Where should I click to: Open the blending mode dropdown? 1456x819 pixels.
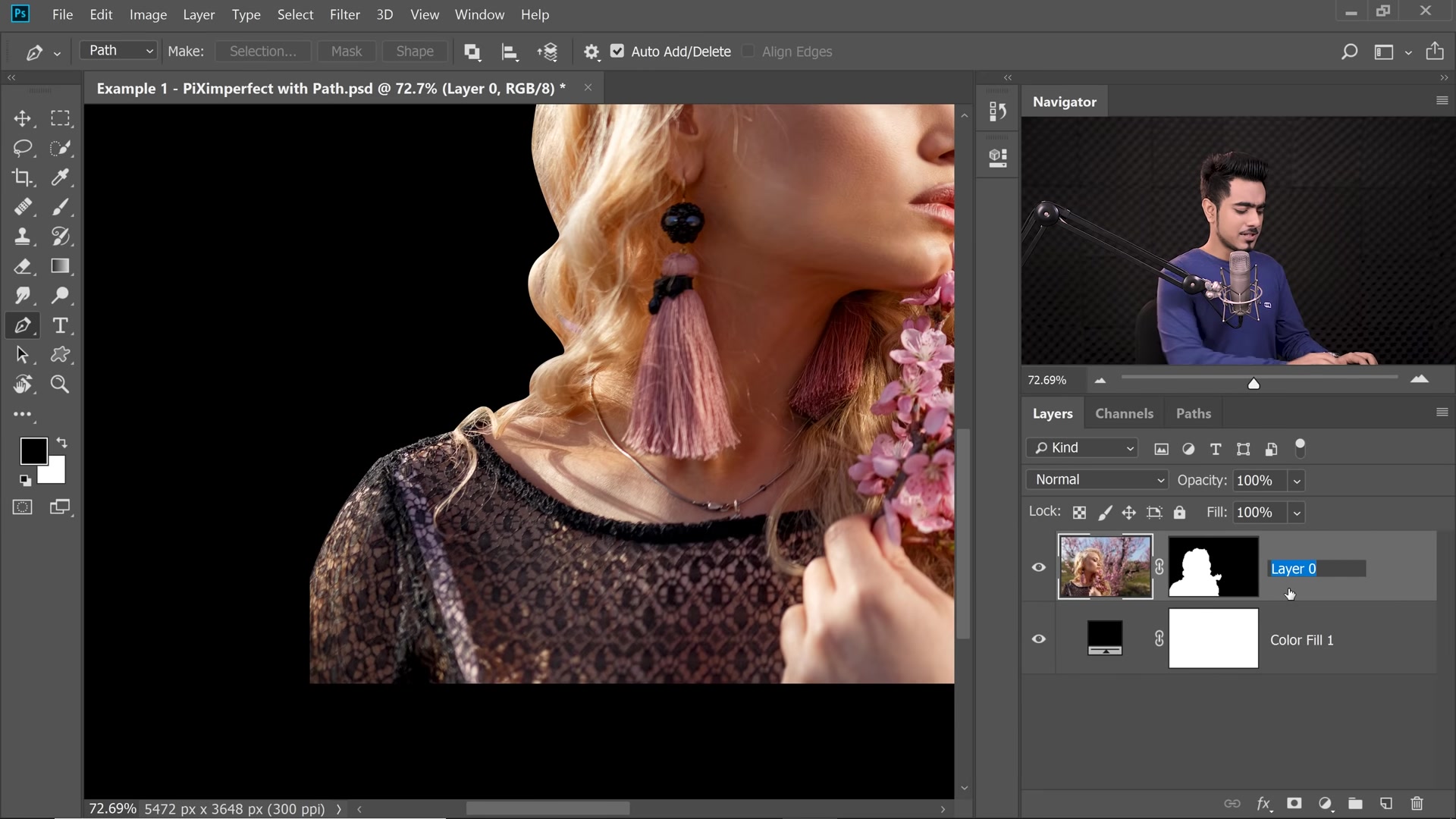[x=1098, y=479]
